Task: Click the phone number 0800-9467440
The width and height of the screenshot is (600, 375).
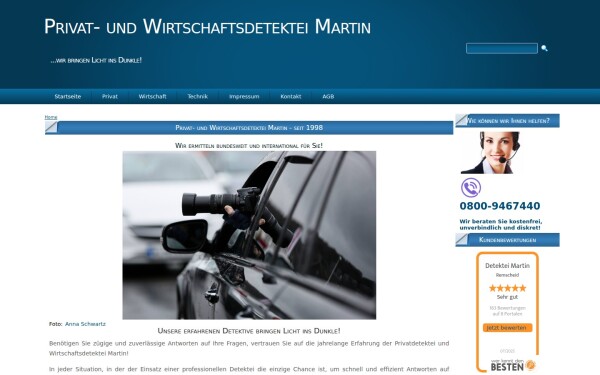Action: click(500, 206)
